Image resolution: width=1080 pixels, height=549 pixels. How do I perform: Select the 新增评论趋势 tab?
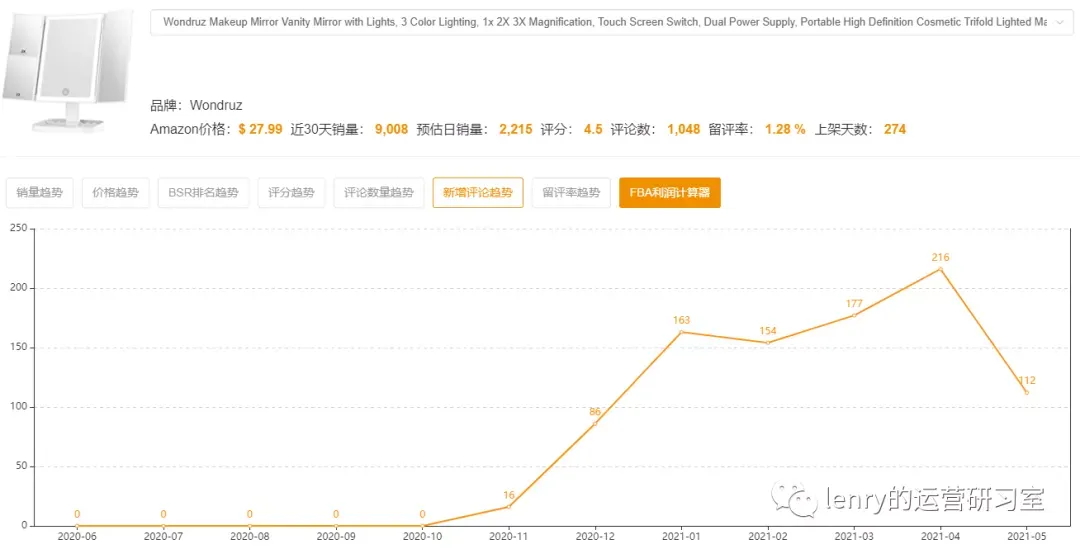pos(478,193)
